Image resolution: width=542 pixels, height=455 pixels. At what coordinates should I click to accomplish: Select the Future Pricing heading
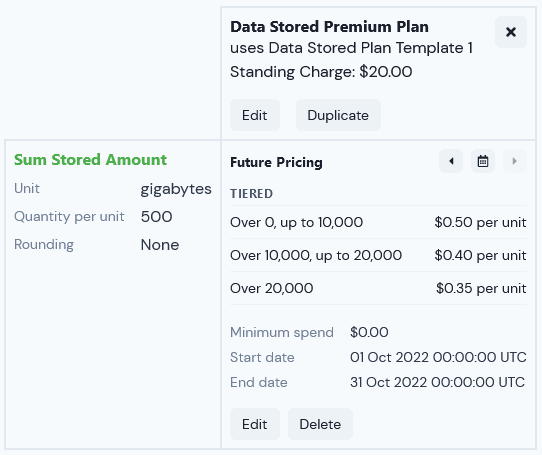[x=276, y=162]
